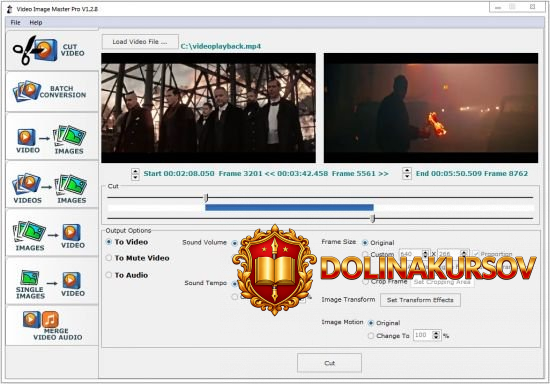The image size is (550, 384).
Task: Open the Videos to Images tool
Action: pyautogui.click(x=52, y=185)
